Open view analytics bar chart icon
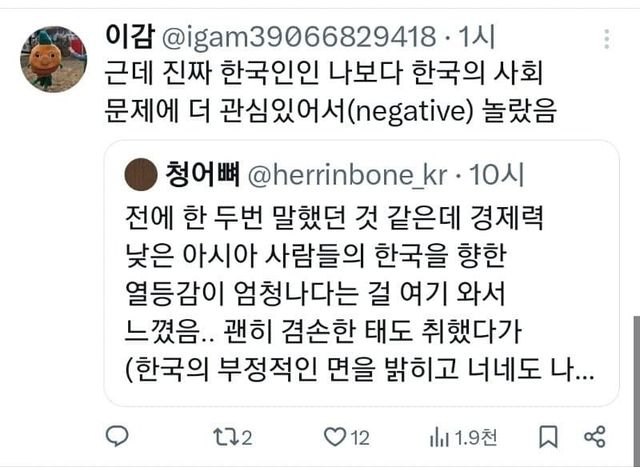640x467 pixels. point(439,438)
